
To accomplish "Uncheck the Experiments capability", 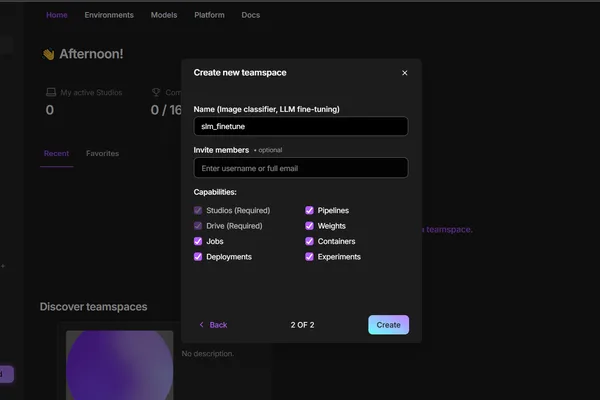I will click(x=309, y=256).
